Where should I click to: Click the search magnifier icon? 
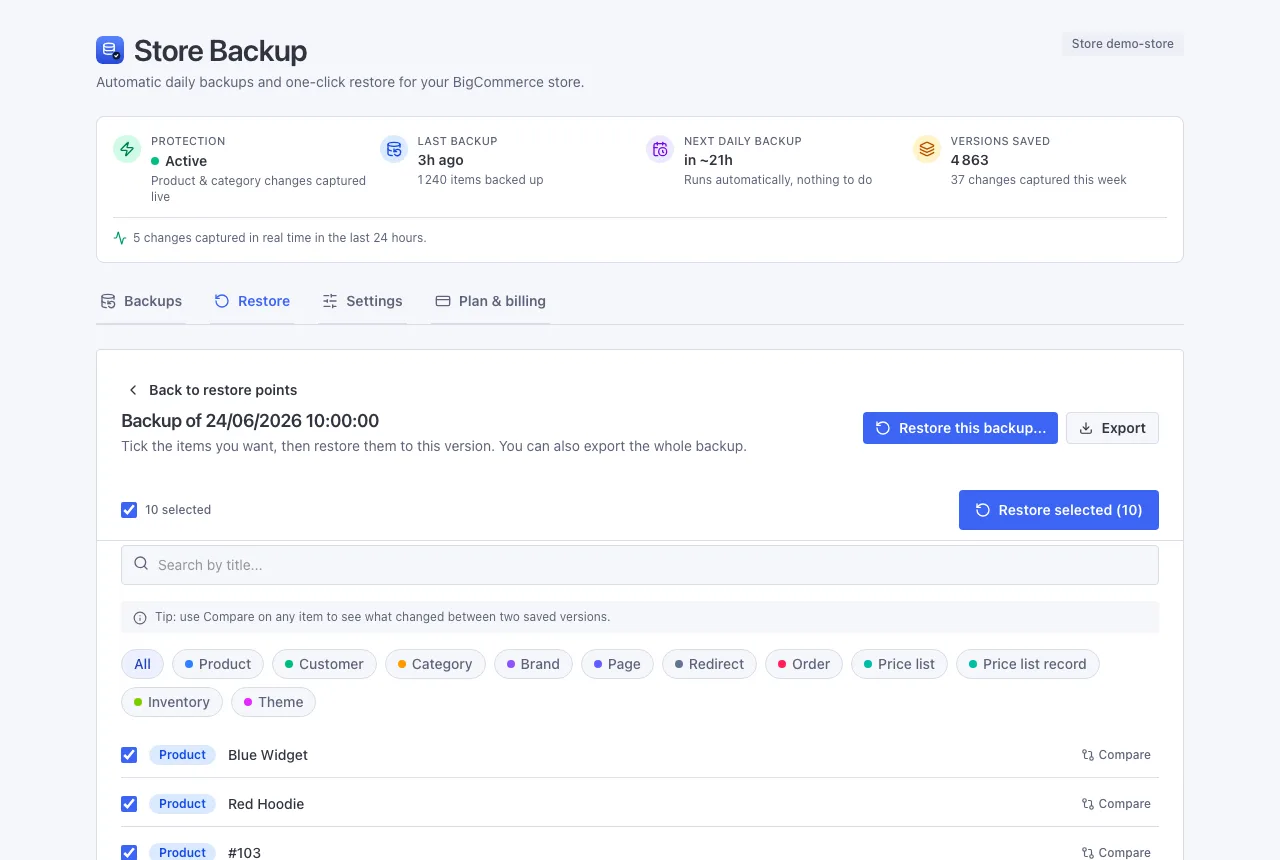tap(141, 564)
